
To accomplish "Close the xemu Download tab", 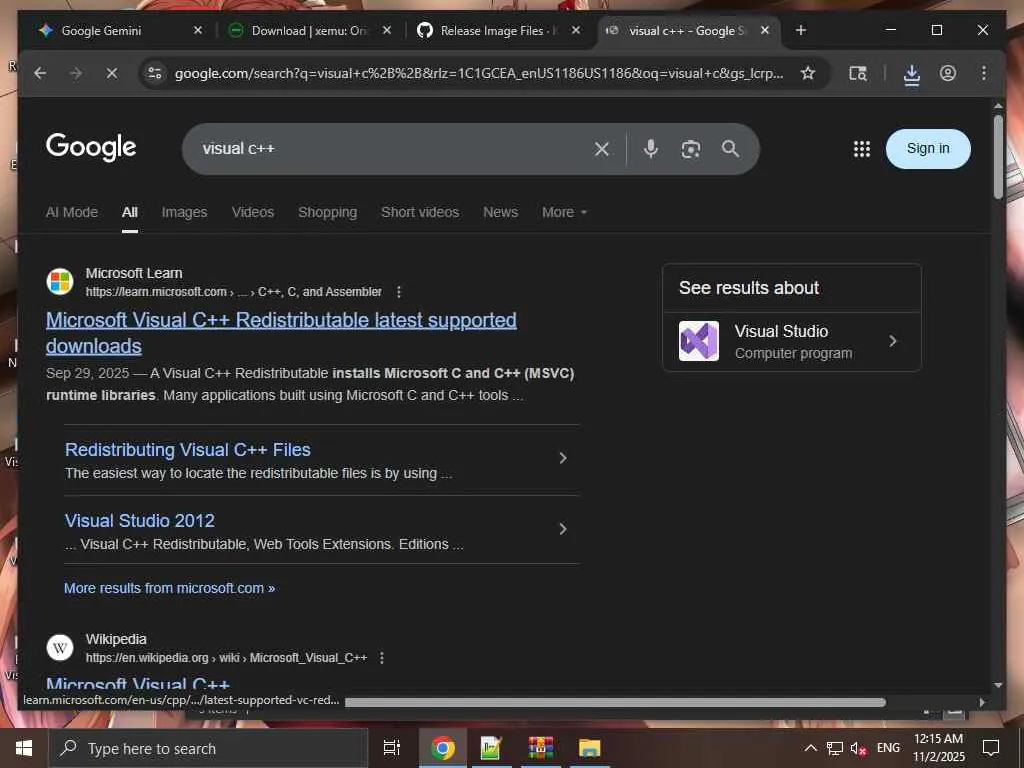I will pos(387,30).
